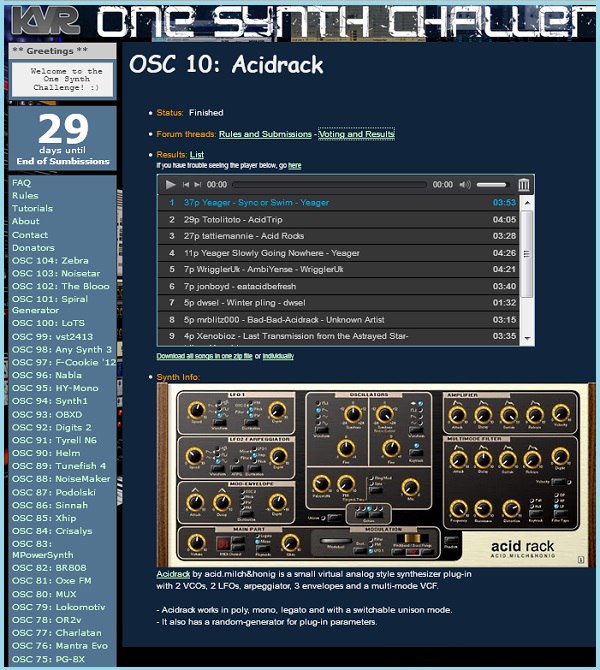The image size is (600, 670).
Task: Go to OSC 76: Mantra Evo
Action: [60, 646]
